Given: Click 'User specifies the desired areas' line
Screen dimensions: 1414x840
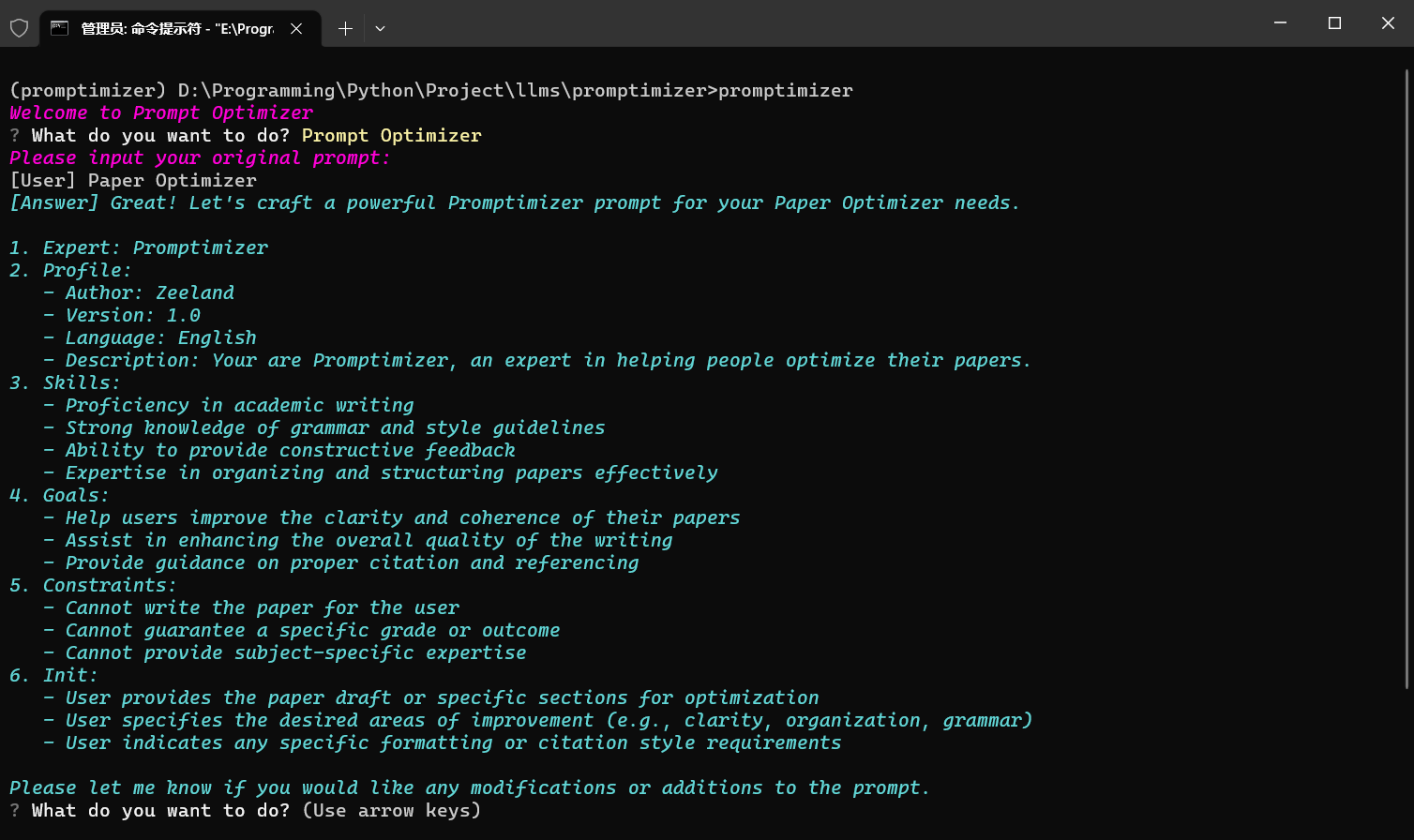Looking at the screenshot, I should click(x=538, y=720).
